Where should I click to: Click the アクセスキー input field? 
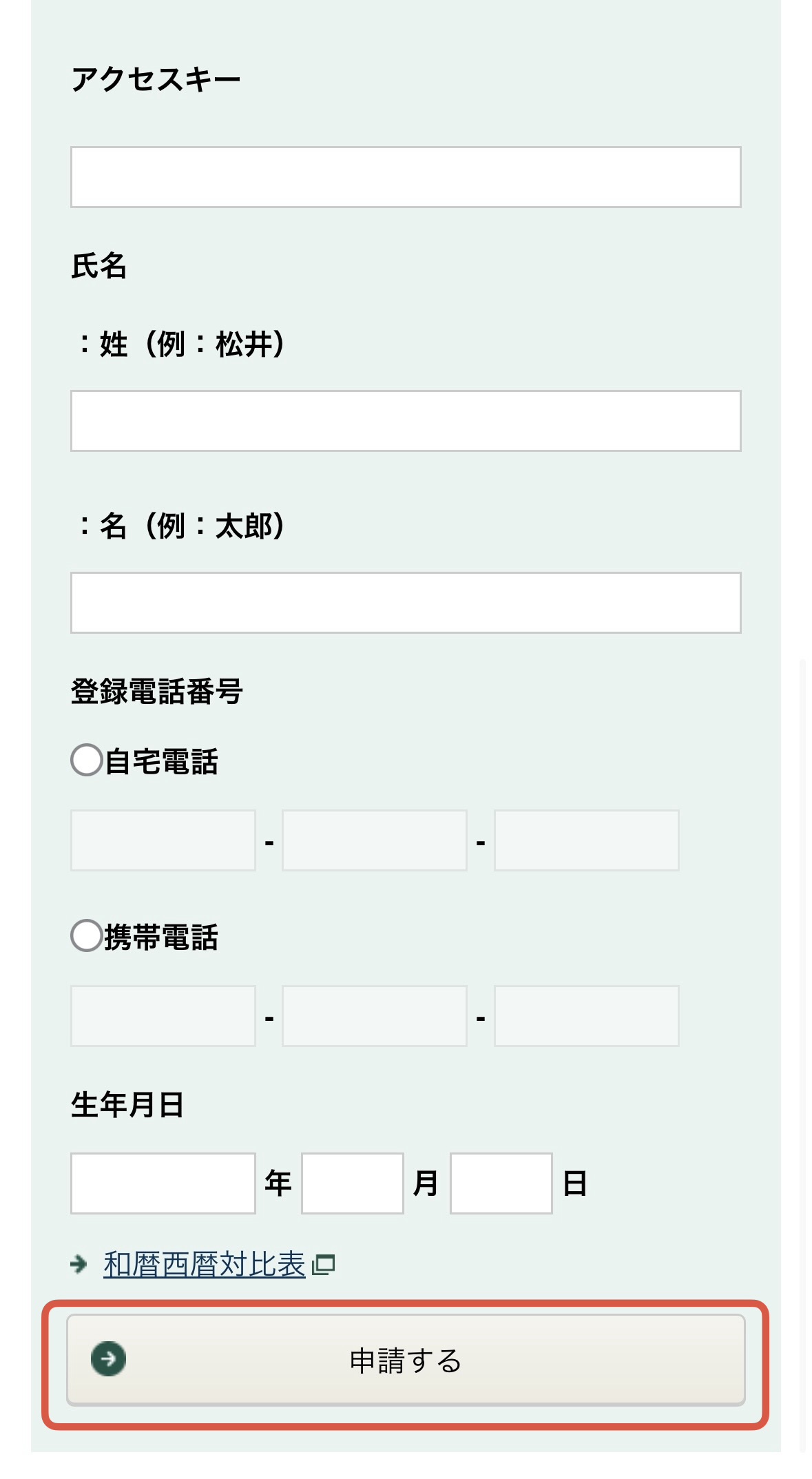pyautogui.click(x=405, y=176)
